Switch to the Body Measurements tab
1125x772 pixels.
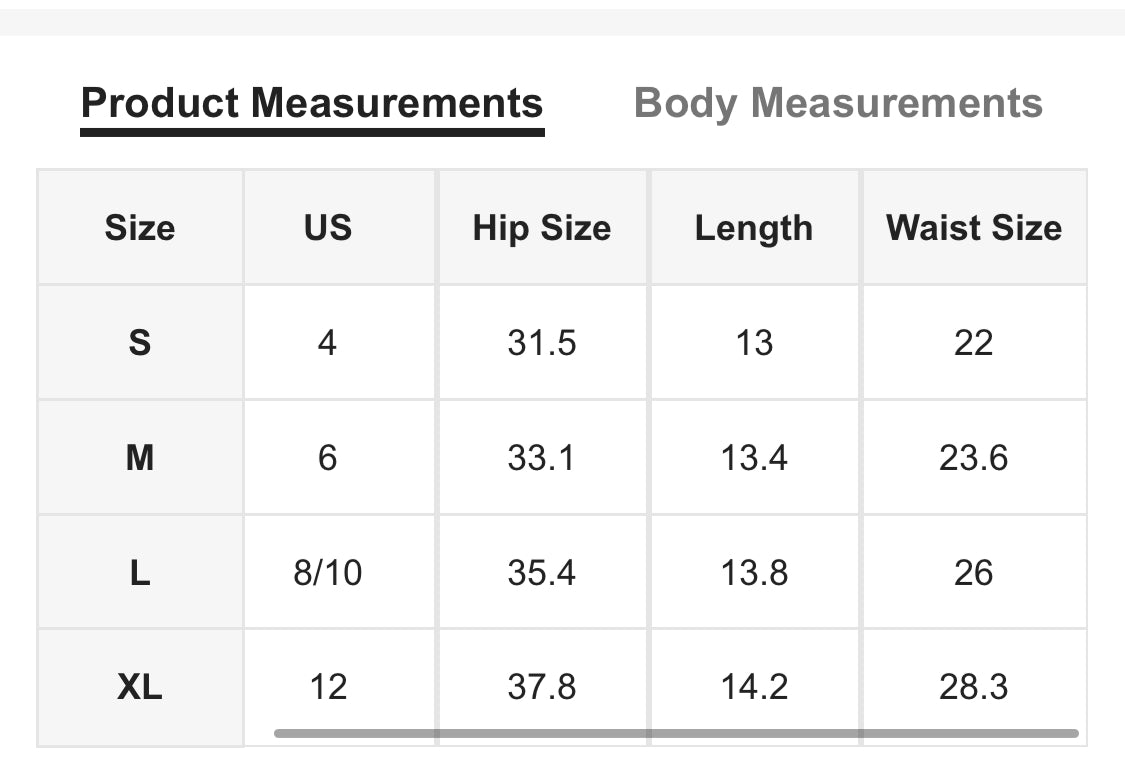click(838, 104)
